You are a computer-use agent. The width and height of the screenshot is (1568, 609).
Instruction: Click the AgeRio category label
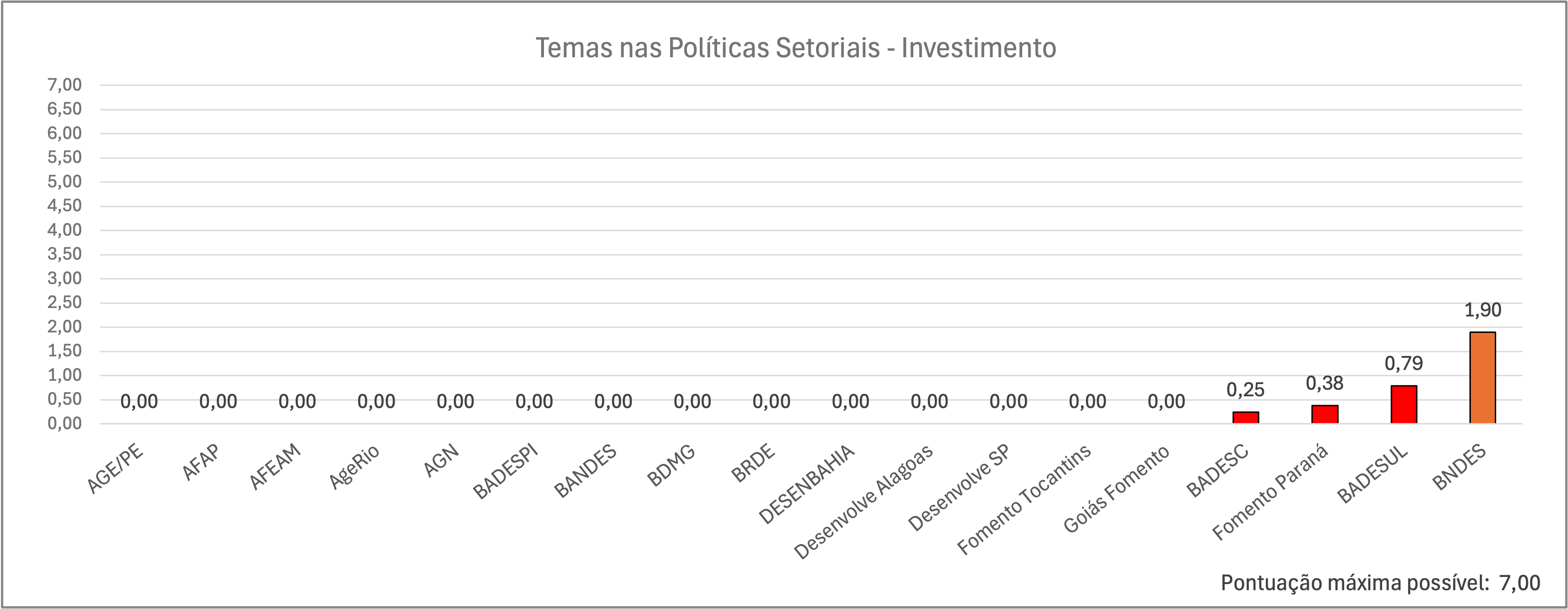click(x=354, y=467)
